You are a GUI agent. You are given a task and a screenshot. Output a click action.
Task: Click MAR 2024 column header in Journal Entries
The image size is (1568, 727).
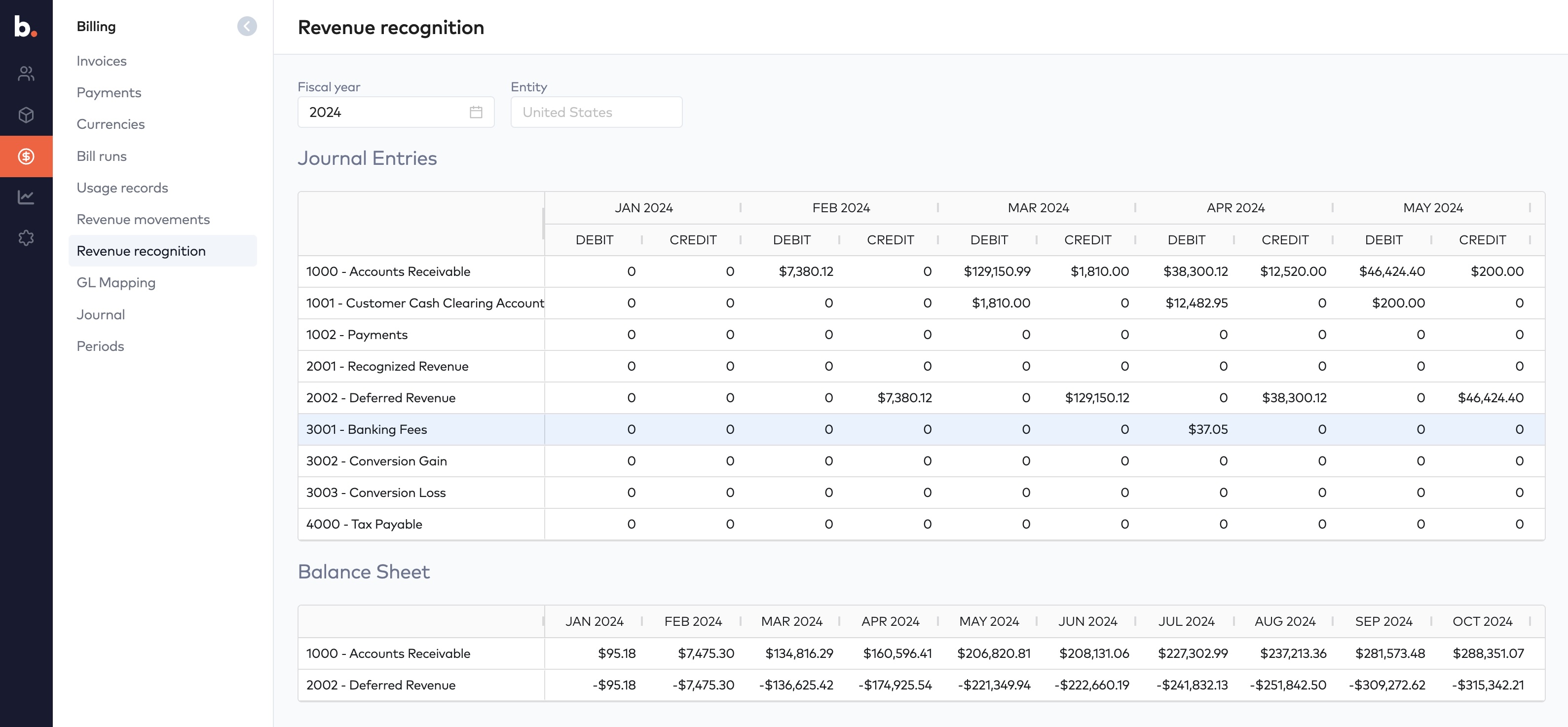(x=1038, y=208)
